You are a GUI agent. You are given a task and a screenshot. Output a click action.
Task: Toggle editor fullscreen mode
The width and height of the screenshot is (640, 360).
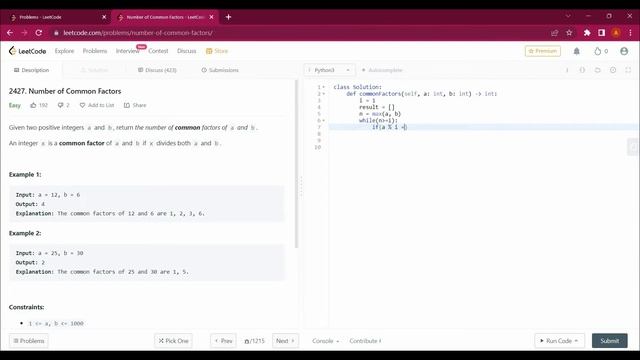(x=628, y=70)
